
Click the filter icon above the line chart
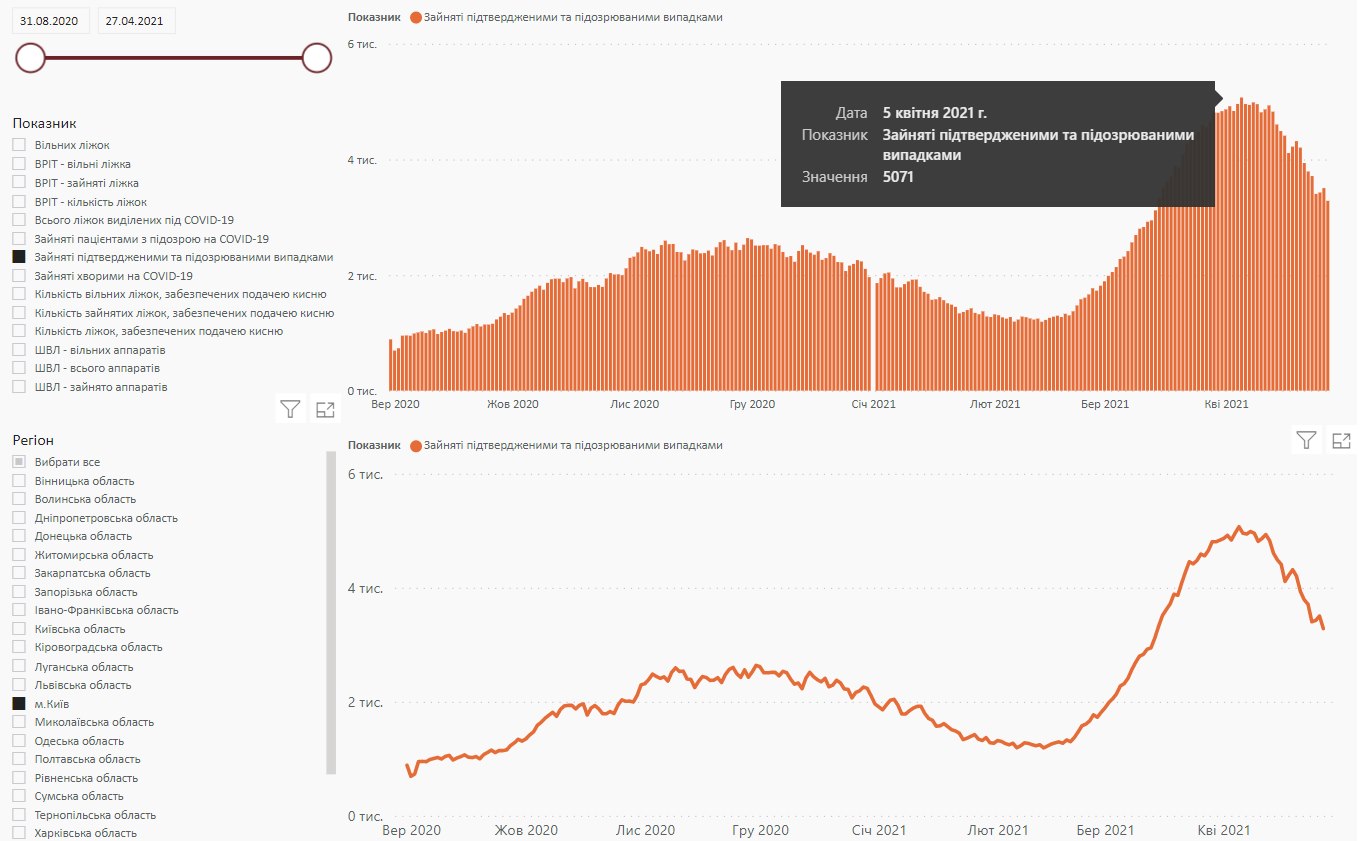coord(1305,439)
